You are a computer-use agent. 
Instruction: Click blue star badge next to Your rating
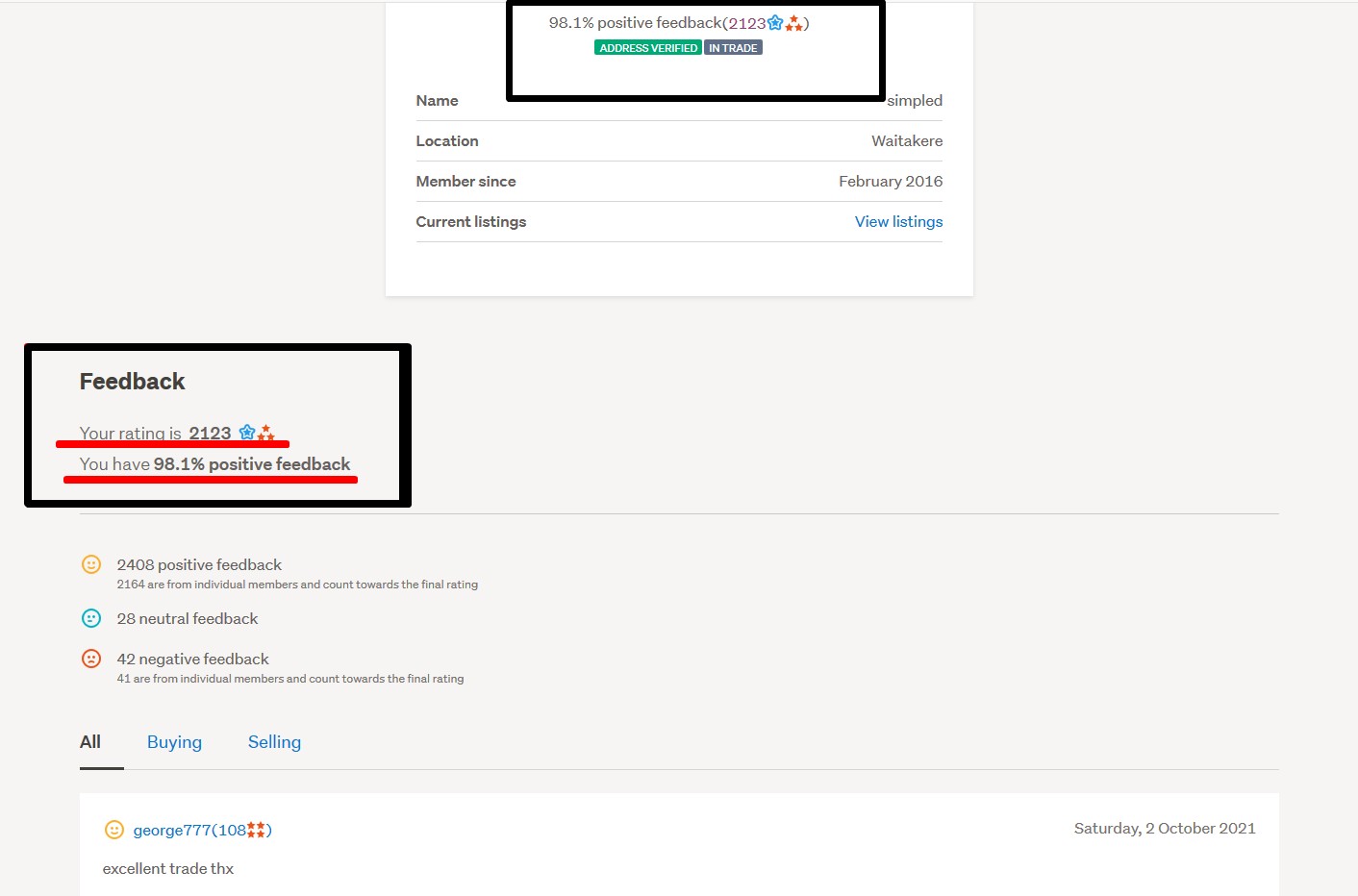pyautogui.click(x=247, y=432)
